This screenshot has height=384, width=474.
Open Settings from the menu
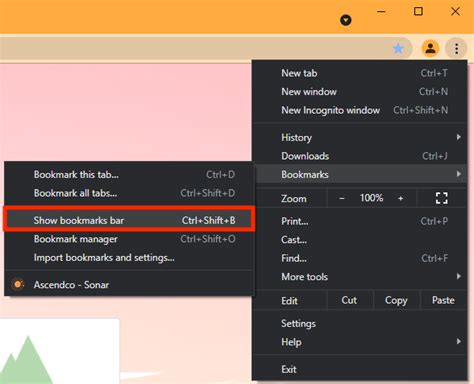359,323
